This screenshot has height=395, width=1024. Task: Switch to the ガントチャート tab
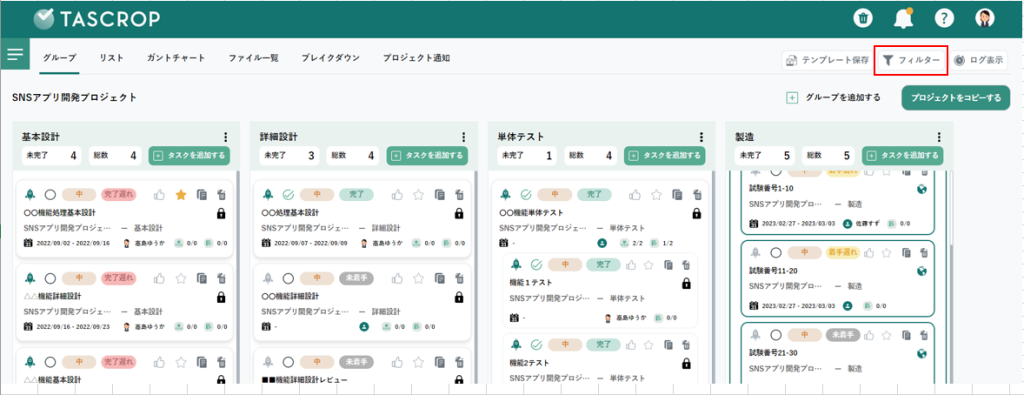point(176,58)
